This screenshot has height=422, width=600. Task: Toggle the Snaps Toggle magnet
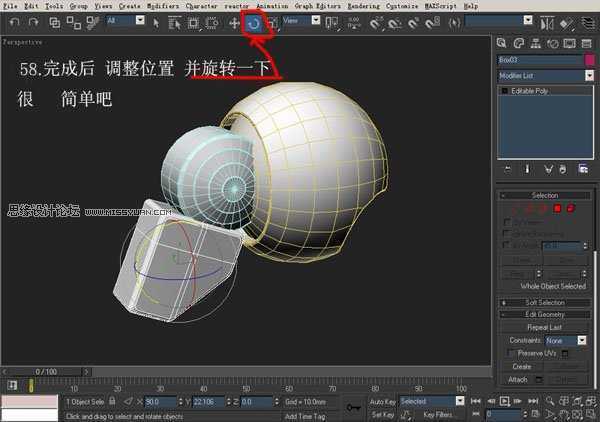(375, 23)
